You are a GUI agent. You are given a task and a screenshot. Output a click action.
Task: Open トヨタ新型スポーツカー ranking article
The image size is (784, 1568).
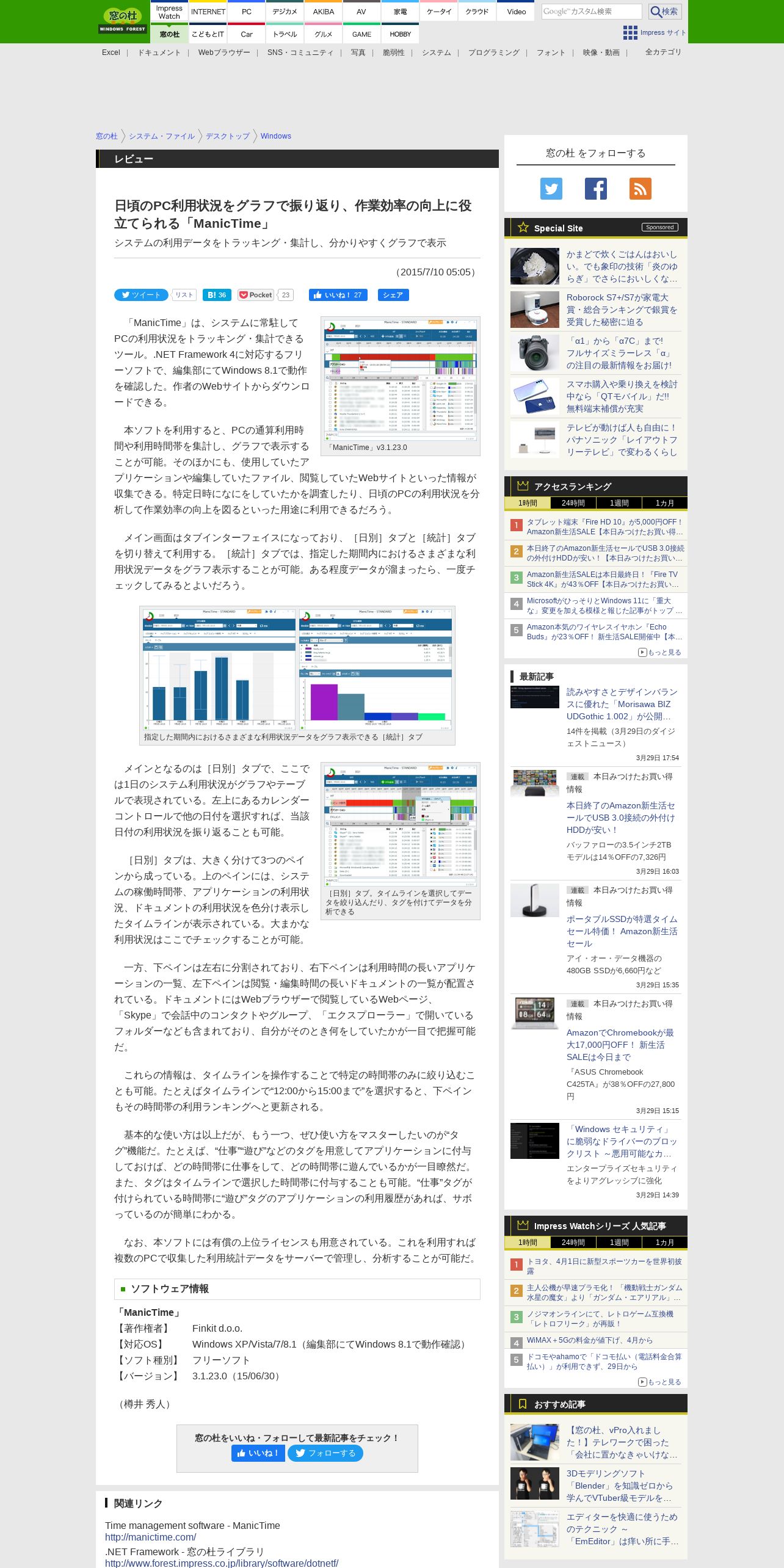604,1266
